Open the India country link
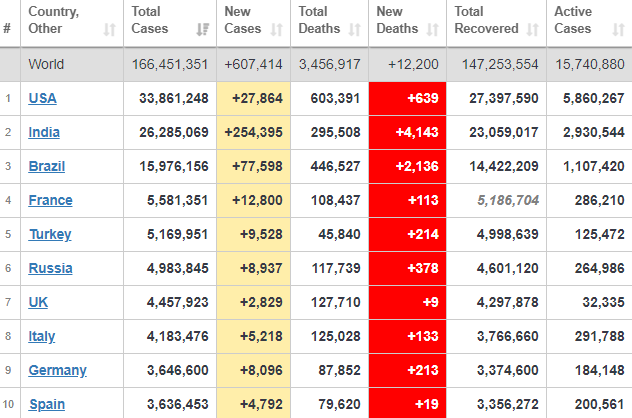The image size is (632, 418). [x=44, y=132]
